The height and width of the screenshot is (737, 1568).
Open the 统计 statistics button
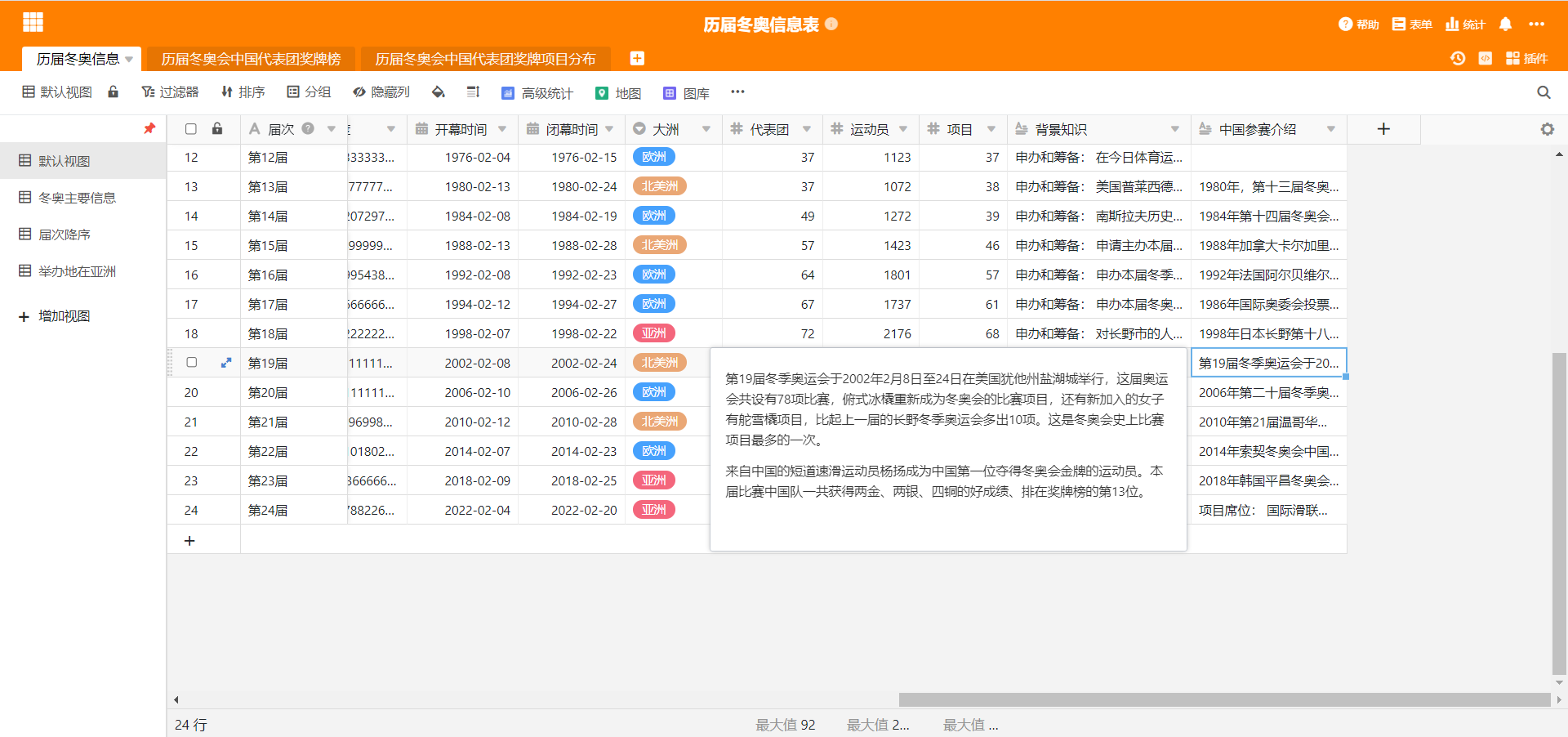(1465, 25)
